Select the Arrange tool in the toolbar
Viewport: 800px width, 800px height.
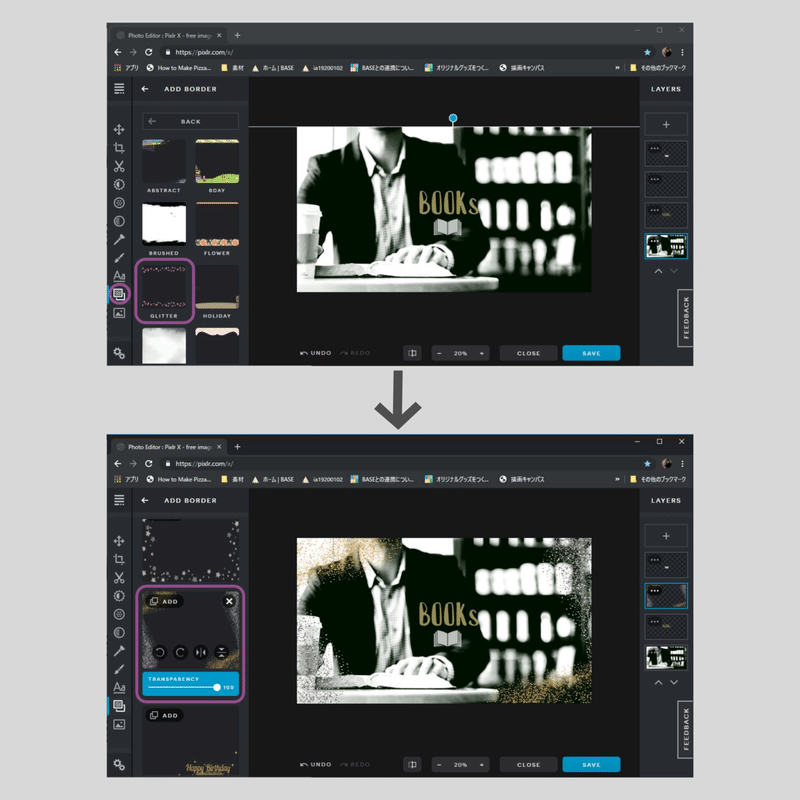tap(119, 131)
